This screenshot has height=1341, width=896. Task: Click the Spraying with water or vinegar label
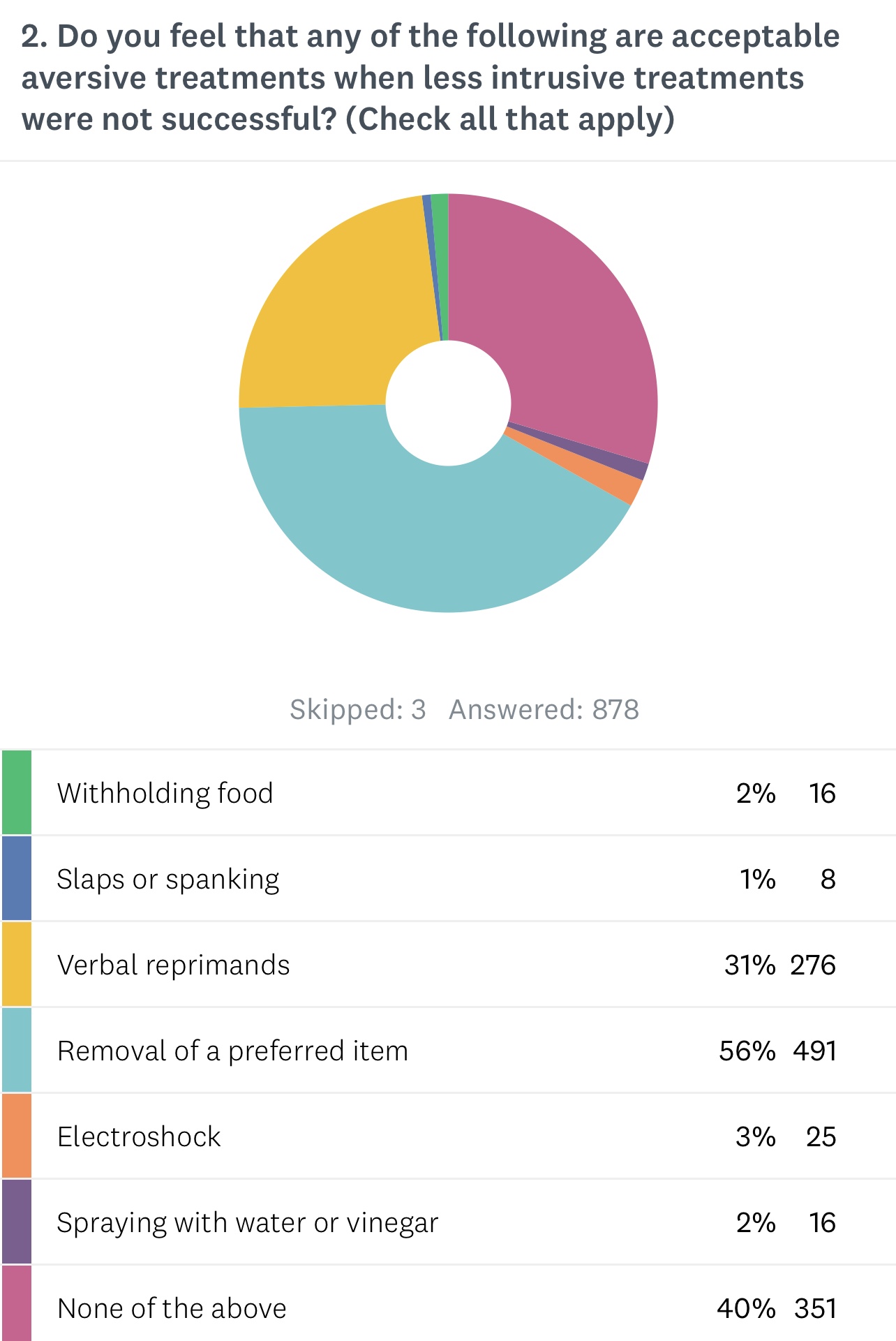[248, 1222]
